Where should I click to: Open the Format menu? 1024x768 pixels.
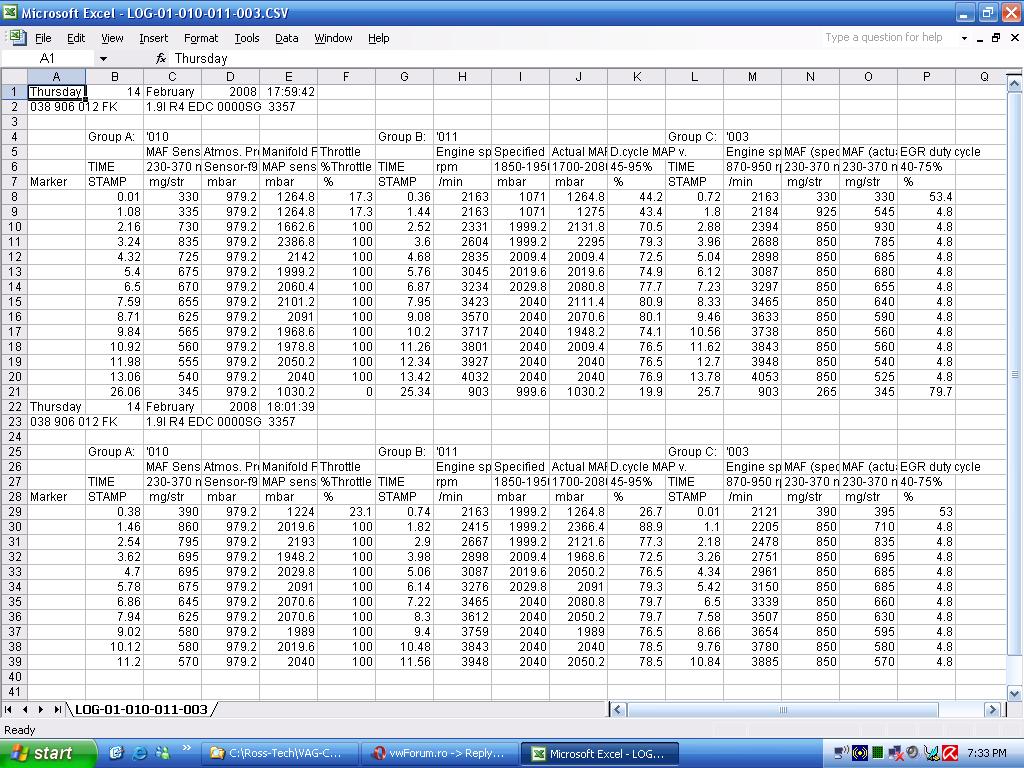[x=200, y=38]
